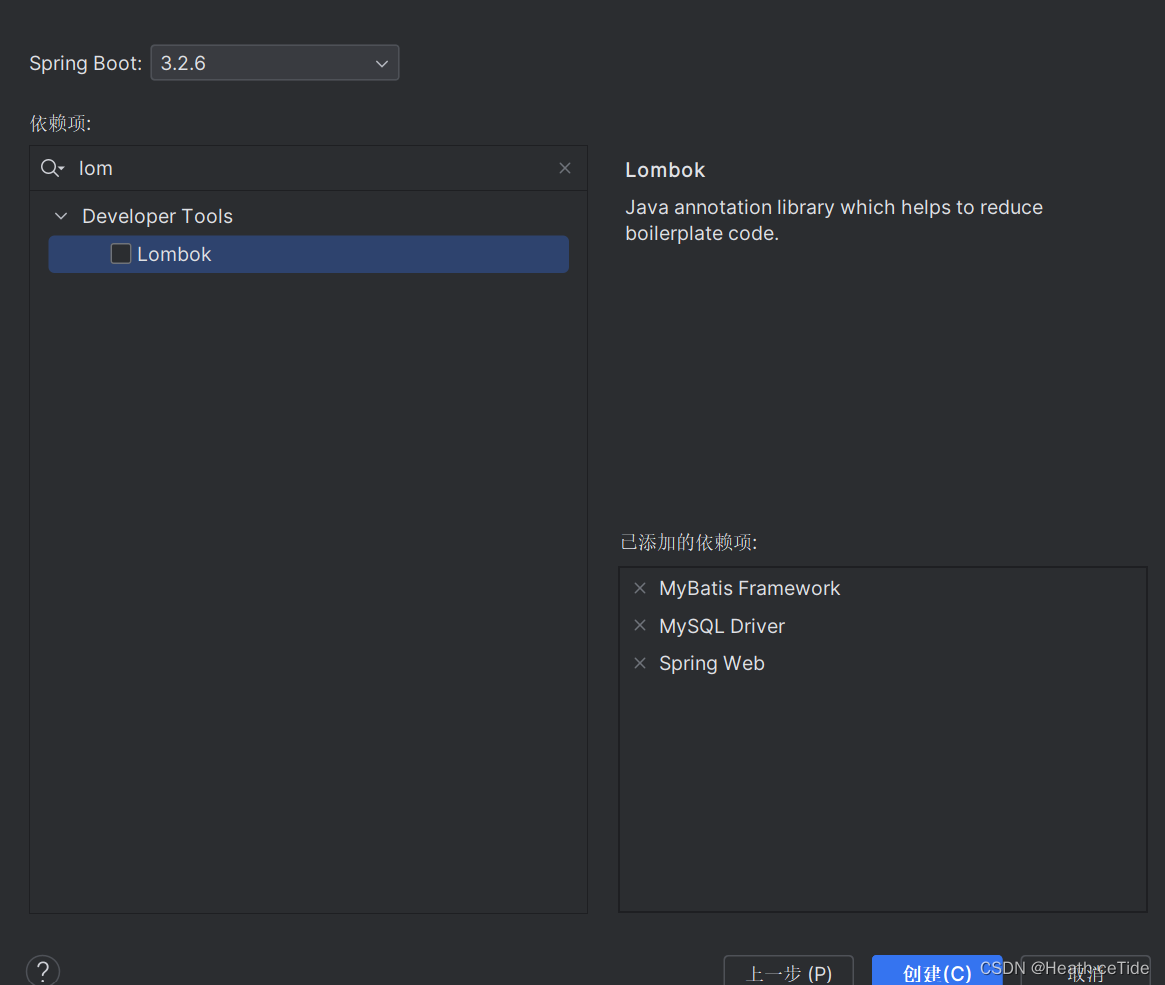The image size is (1165, 985).
Task: Click the search magnifier icon in dependencies
Action: click(x=52, y=169)
